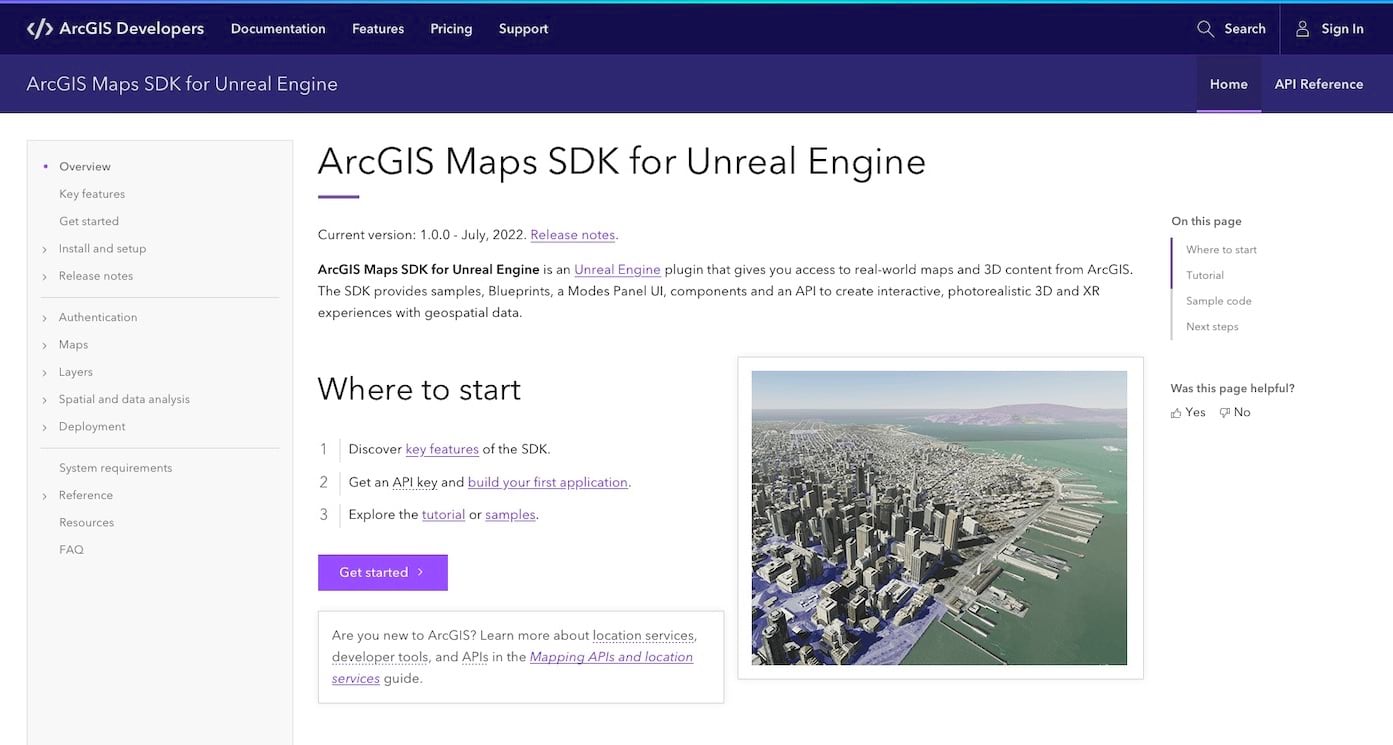Expand the Release notes sidebar section
Viewport: 1393px width, 745px height.
[45, 277]
